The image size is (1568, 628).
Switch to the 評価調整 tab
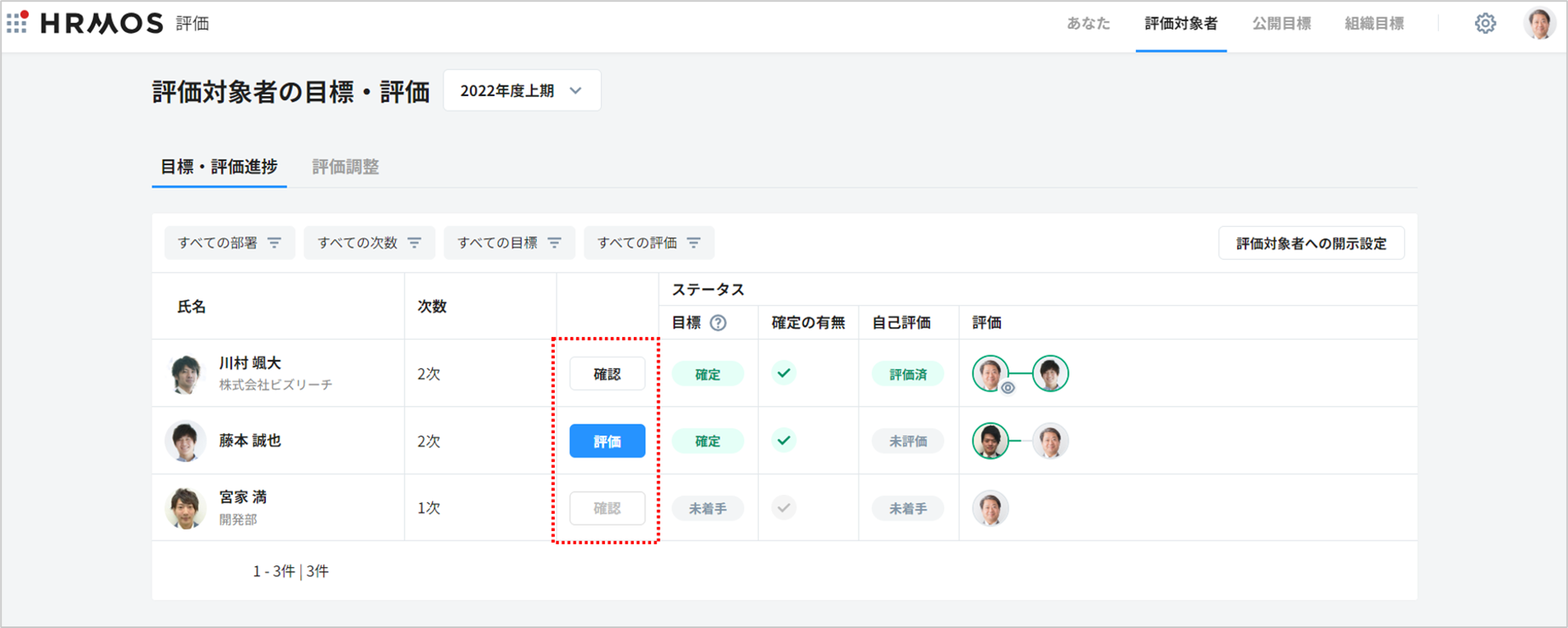pyautogui.click(x=345, y=167)
